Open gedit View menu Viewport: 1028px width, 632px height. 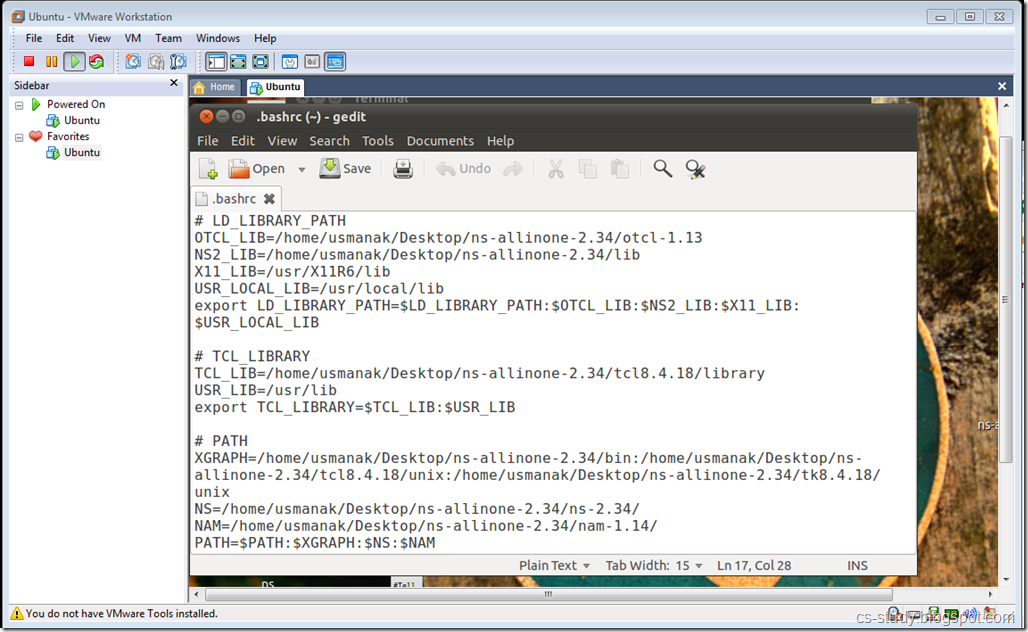click(282, 141)
